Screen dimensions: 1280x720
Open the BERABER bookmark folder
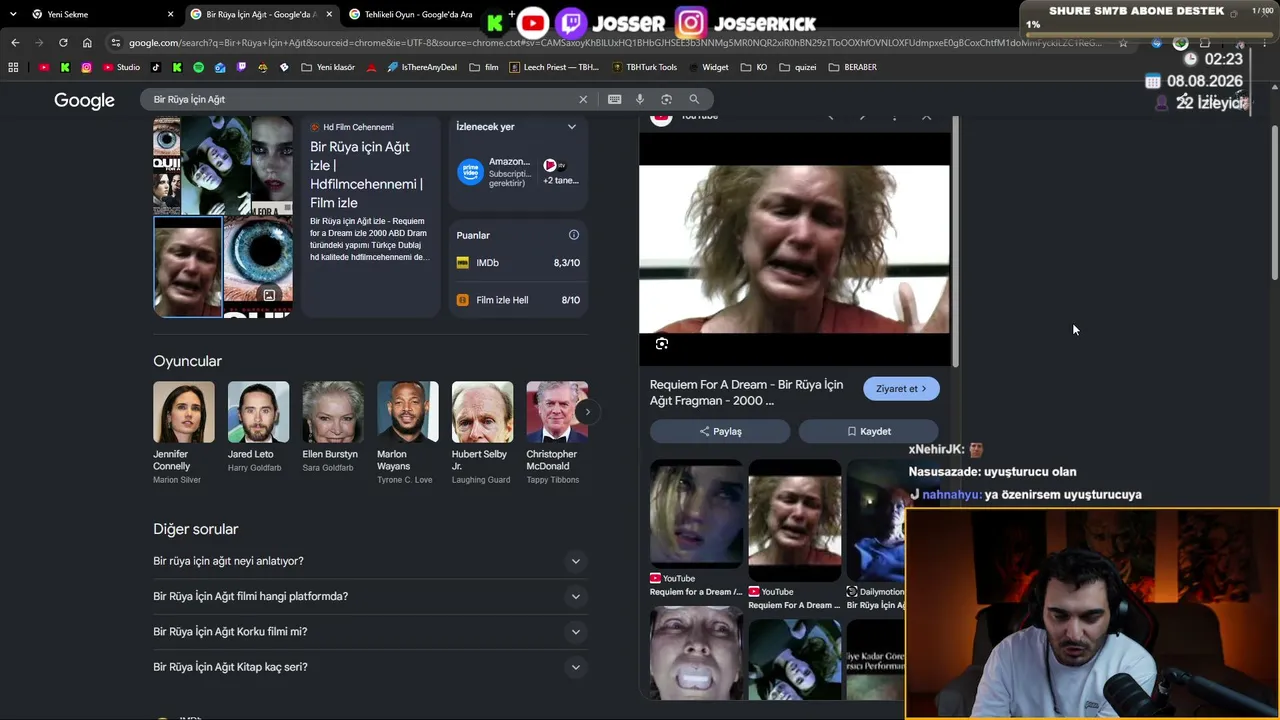tap(853, 67)
